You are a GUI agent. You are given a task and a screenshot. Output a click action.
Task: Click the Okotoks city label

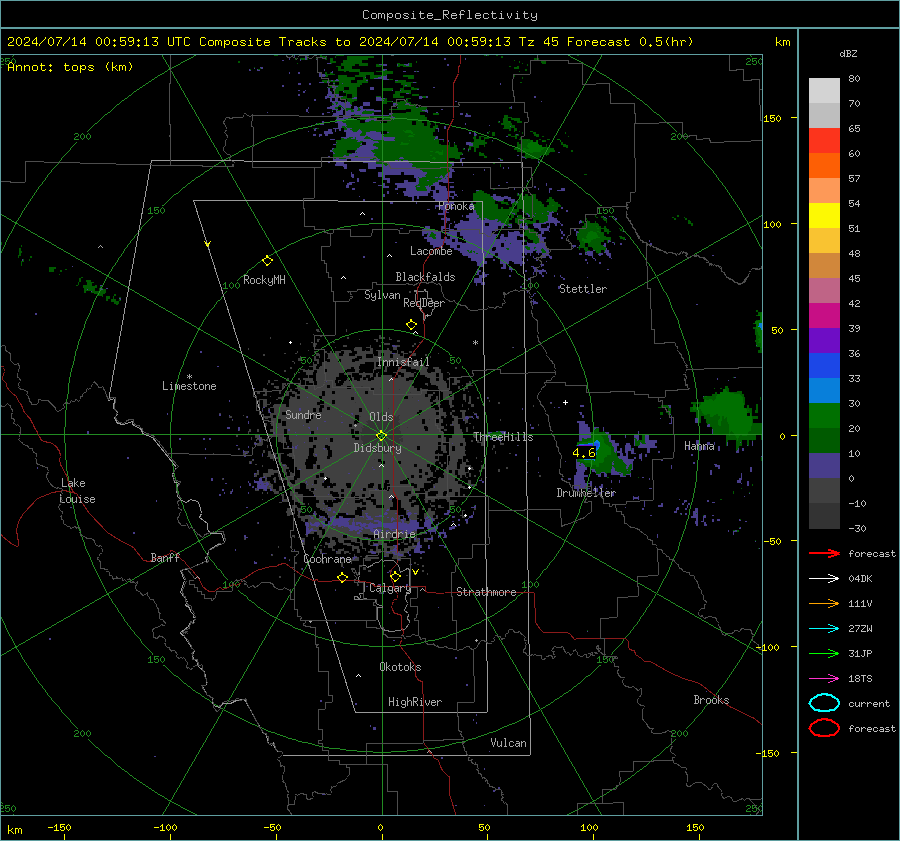pyautogui.click(x=400, y=667)
